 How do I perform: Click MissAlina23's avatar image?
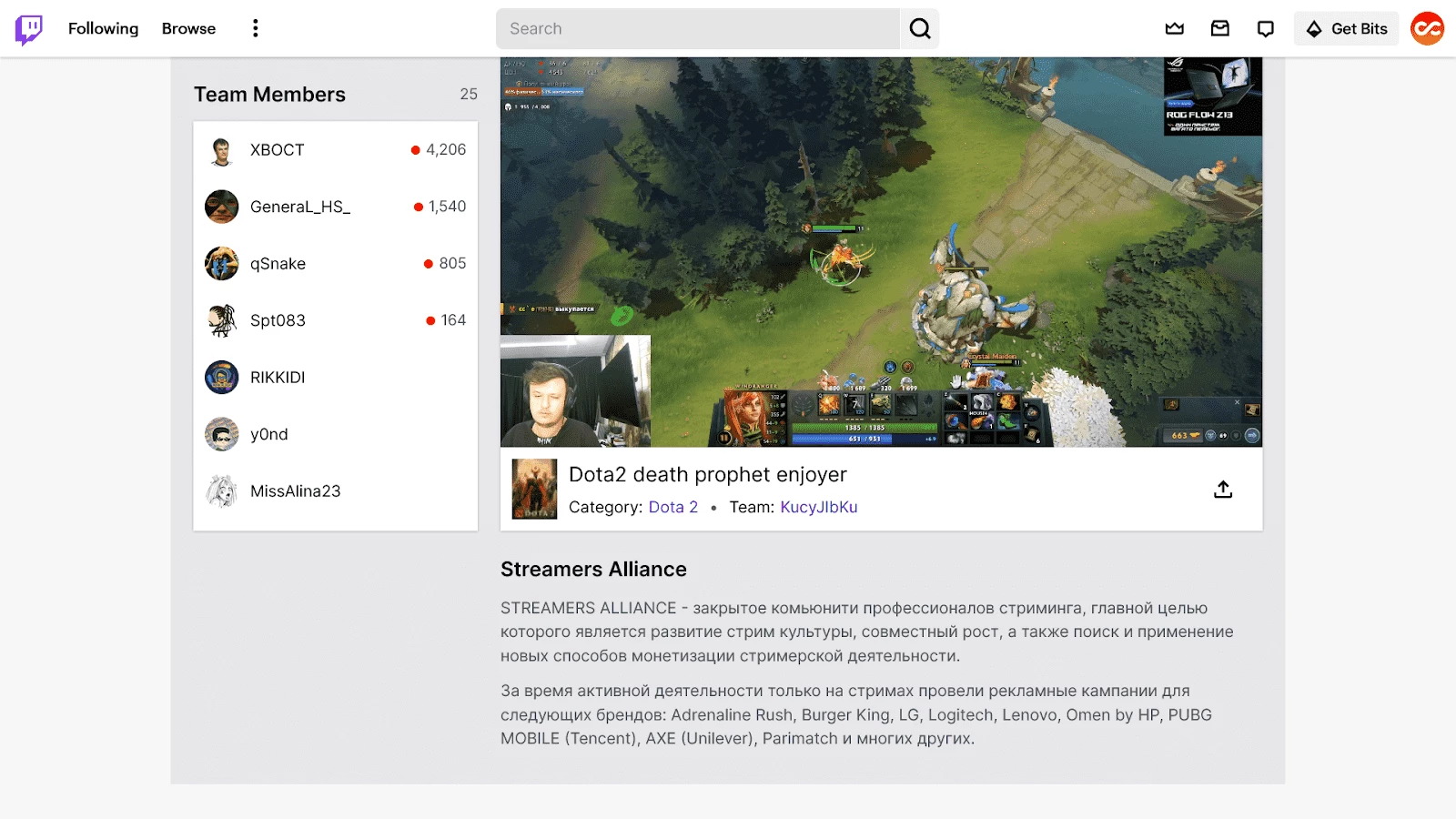222,491
